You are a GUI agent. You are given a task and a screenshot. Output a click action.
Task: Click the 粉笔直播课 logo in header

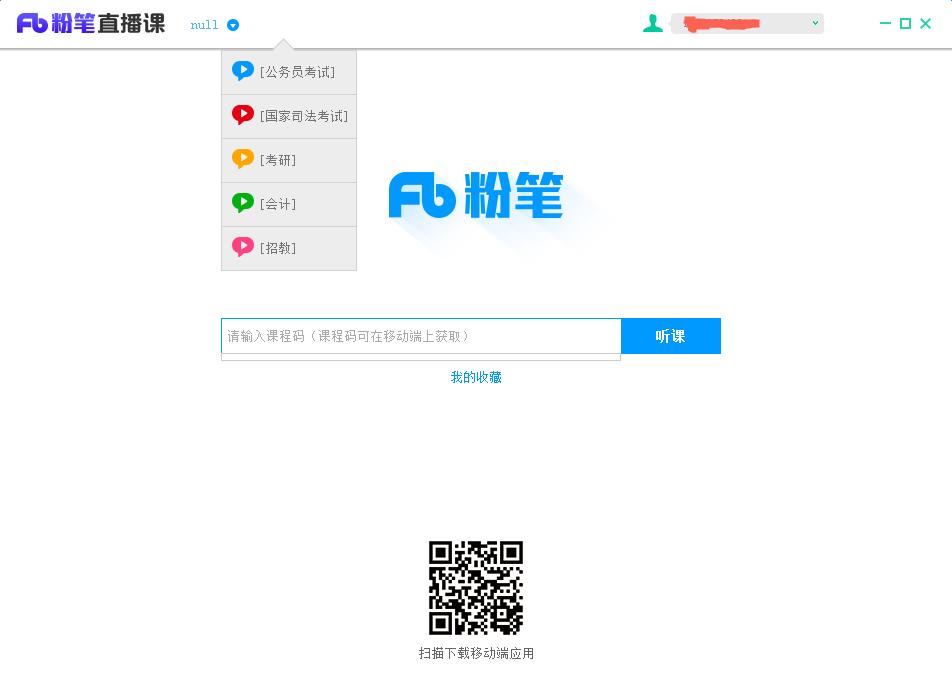[90, 23]
